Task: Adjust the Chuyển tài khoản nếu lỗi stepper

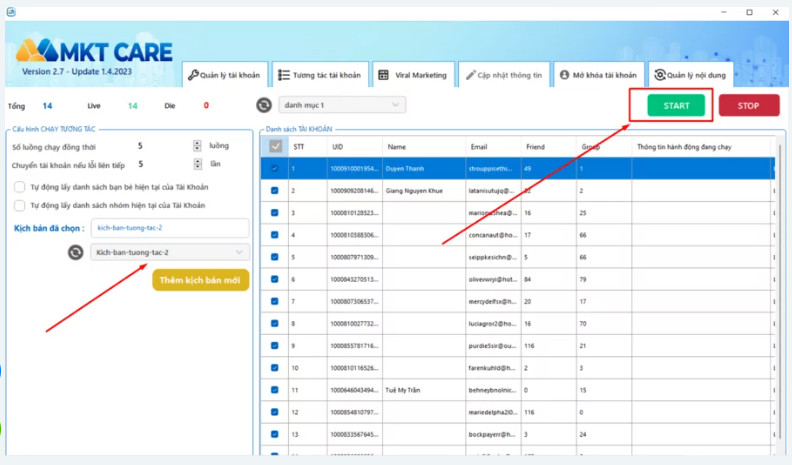Action: point(197,164)
